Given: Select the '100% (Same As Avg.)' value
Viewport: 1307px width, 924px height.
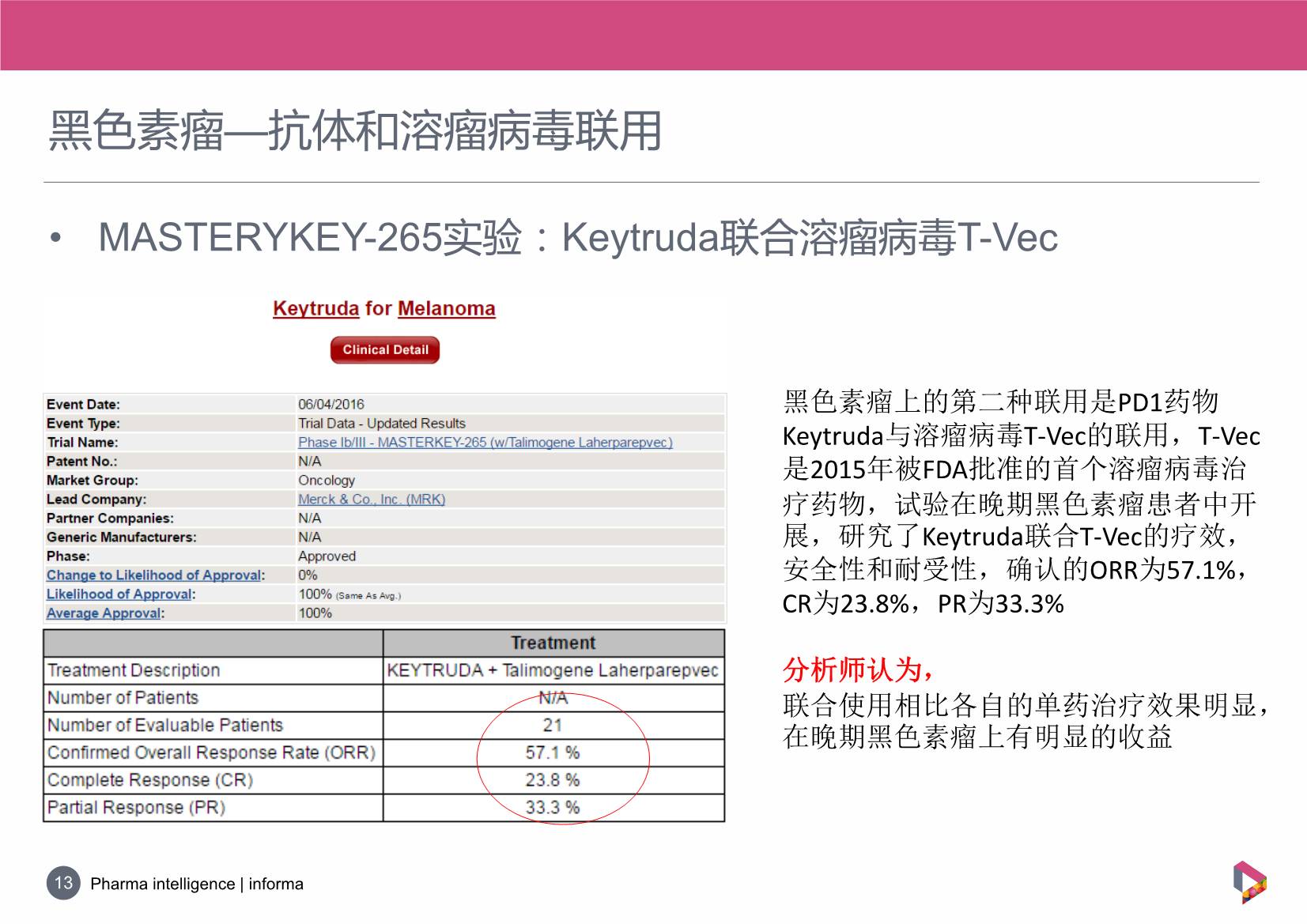Looking at the screenshot, I should [x=349, y=594].
